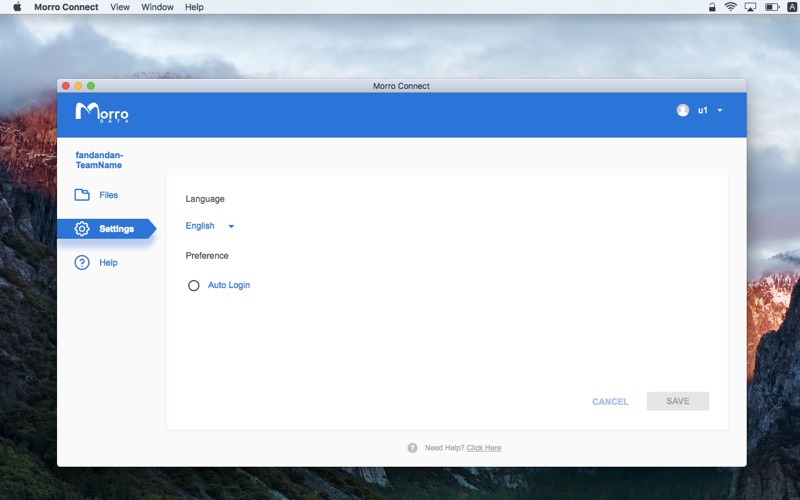Click the Help label in sidebar
800x500 pixels.
click(x=108, y=262)
